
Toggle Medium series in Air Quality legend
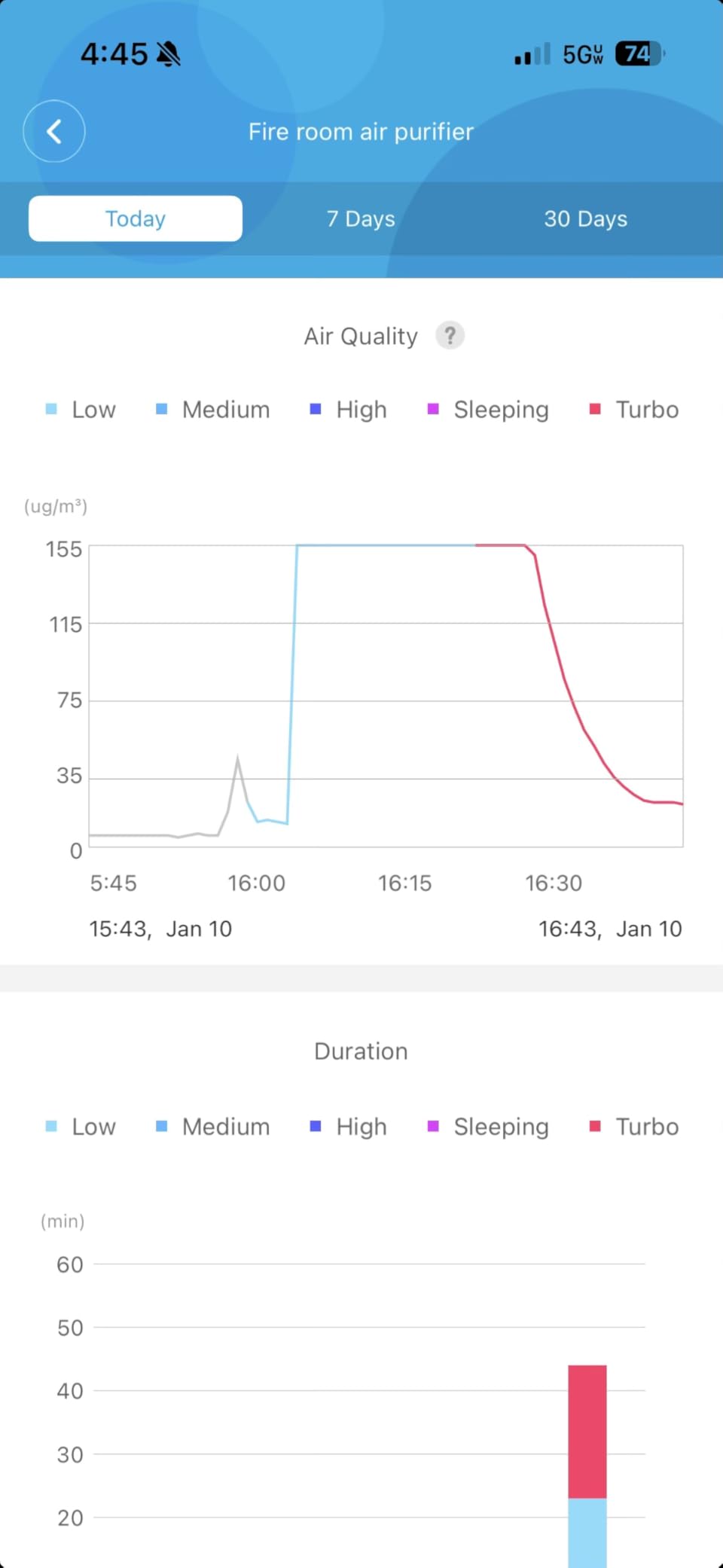(x=213, y=410)
